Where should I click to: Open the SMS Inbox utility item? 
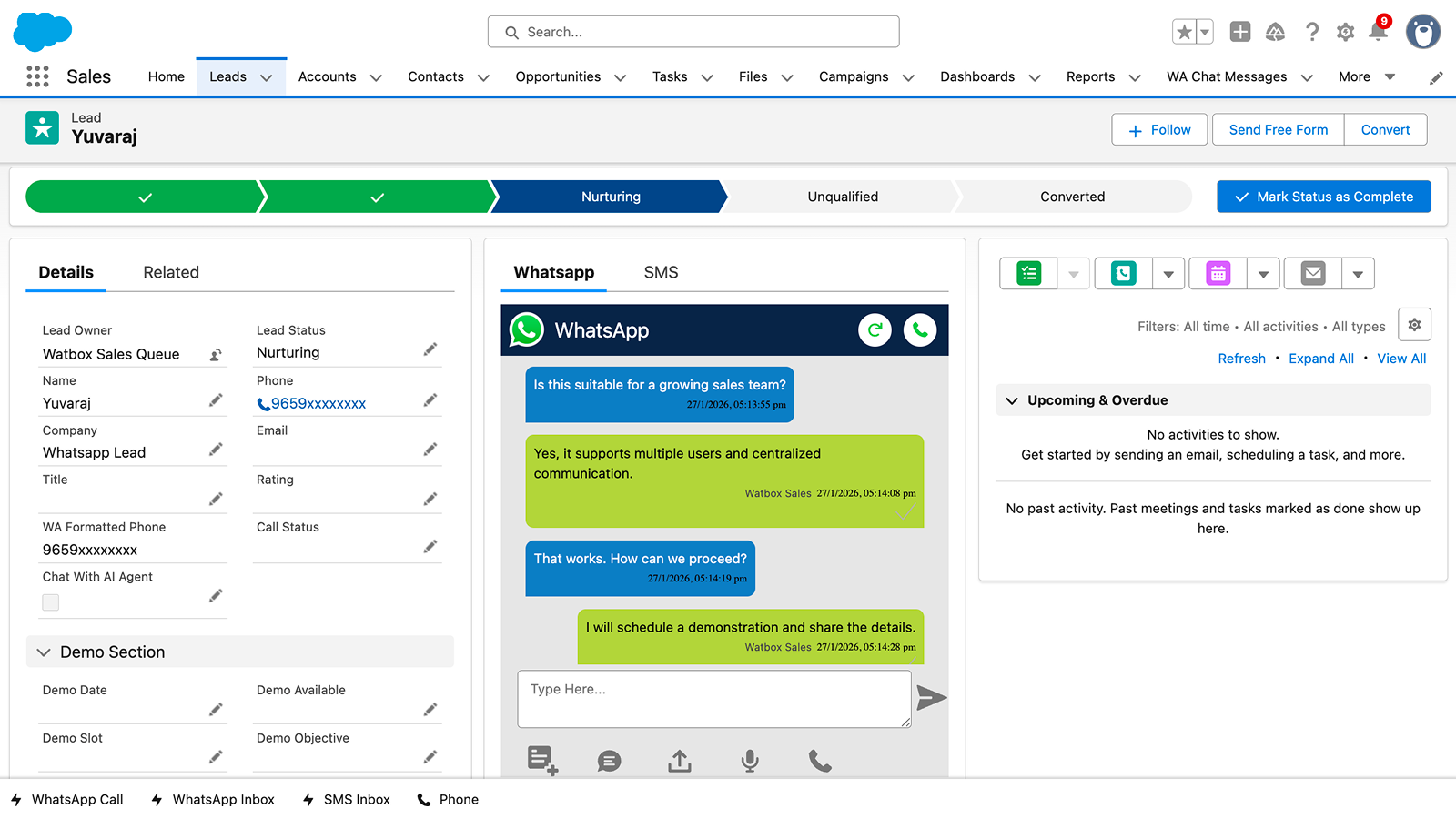(x=346, y=799)
